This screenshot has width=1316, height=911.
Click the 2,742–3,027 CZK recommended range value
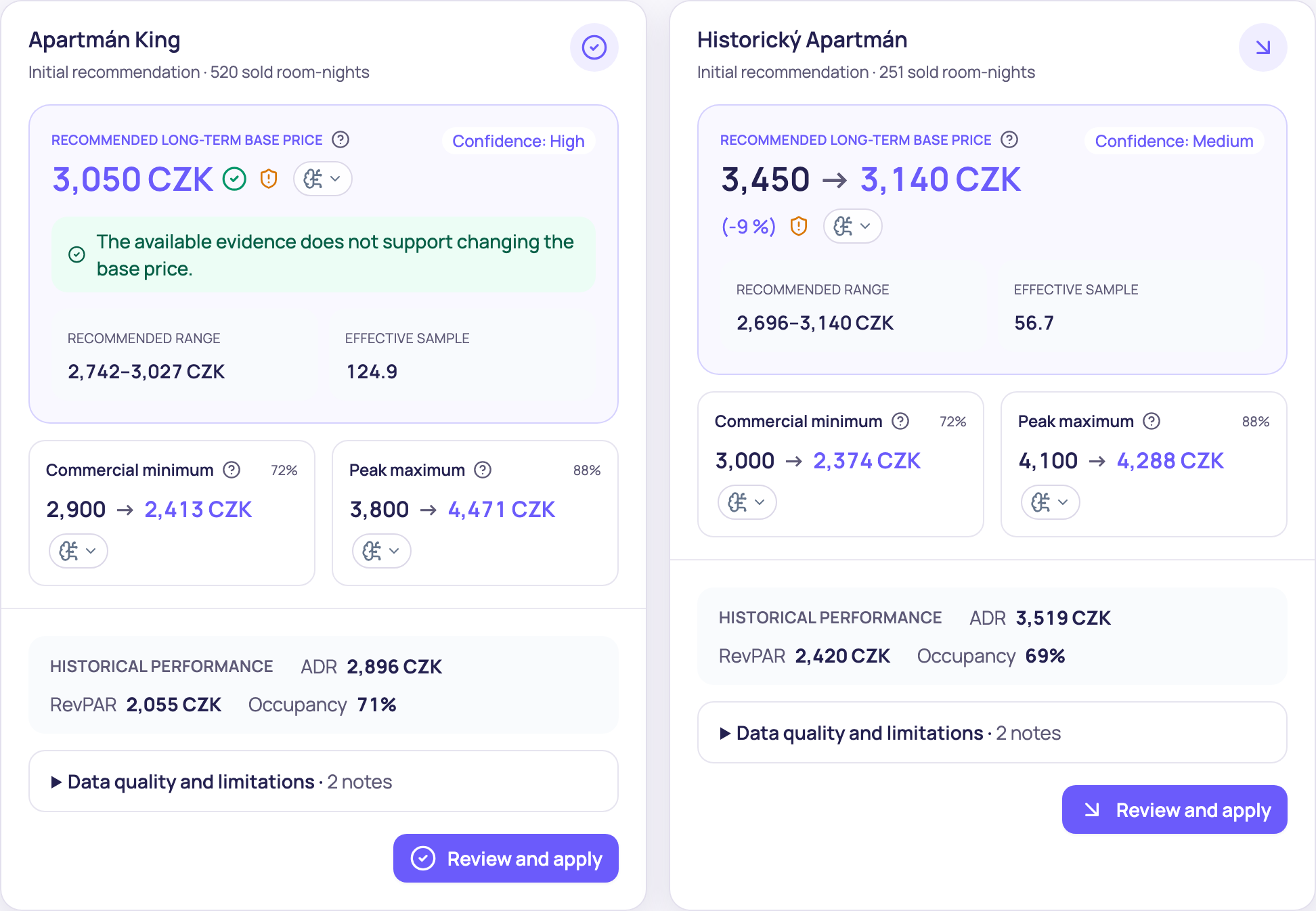point(146,372)
